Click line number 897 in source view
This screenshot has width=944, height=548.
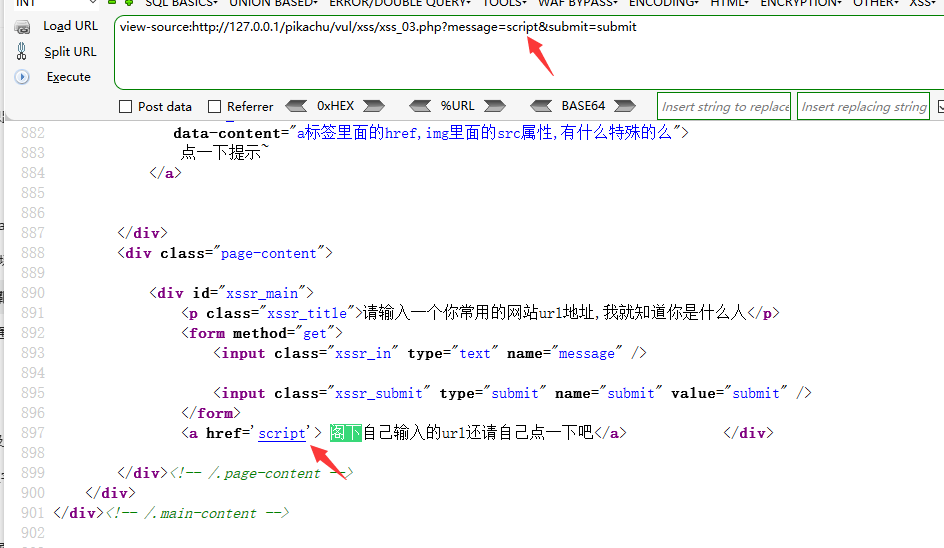33,433
